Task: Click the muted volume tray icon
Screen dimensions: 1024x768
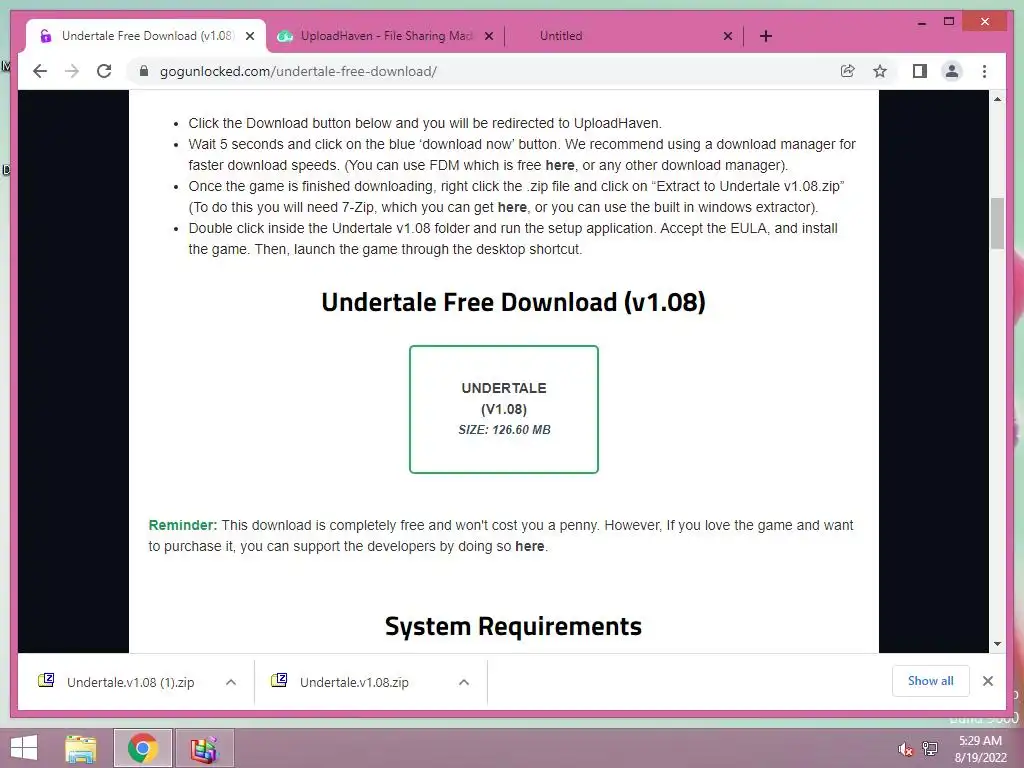Action: [x=904, y=749]
